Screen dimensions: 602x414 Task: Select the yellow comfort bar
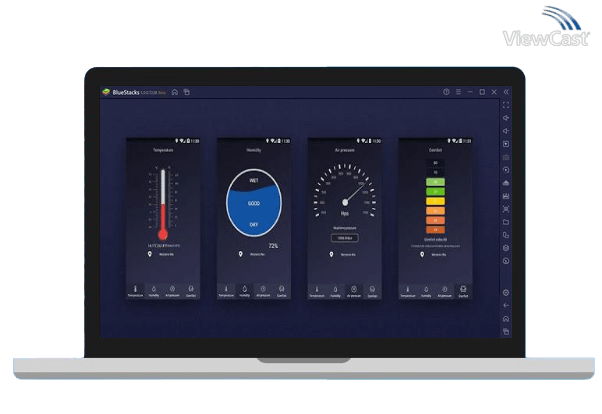click(435, 201)
